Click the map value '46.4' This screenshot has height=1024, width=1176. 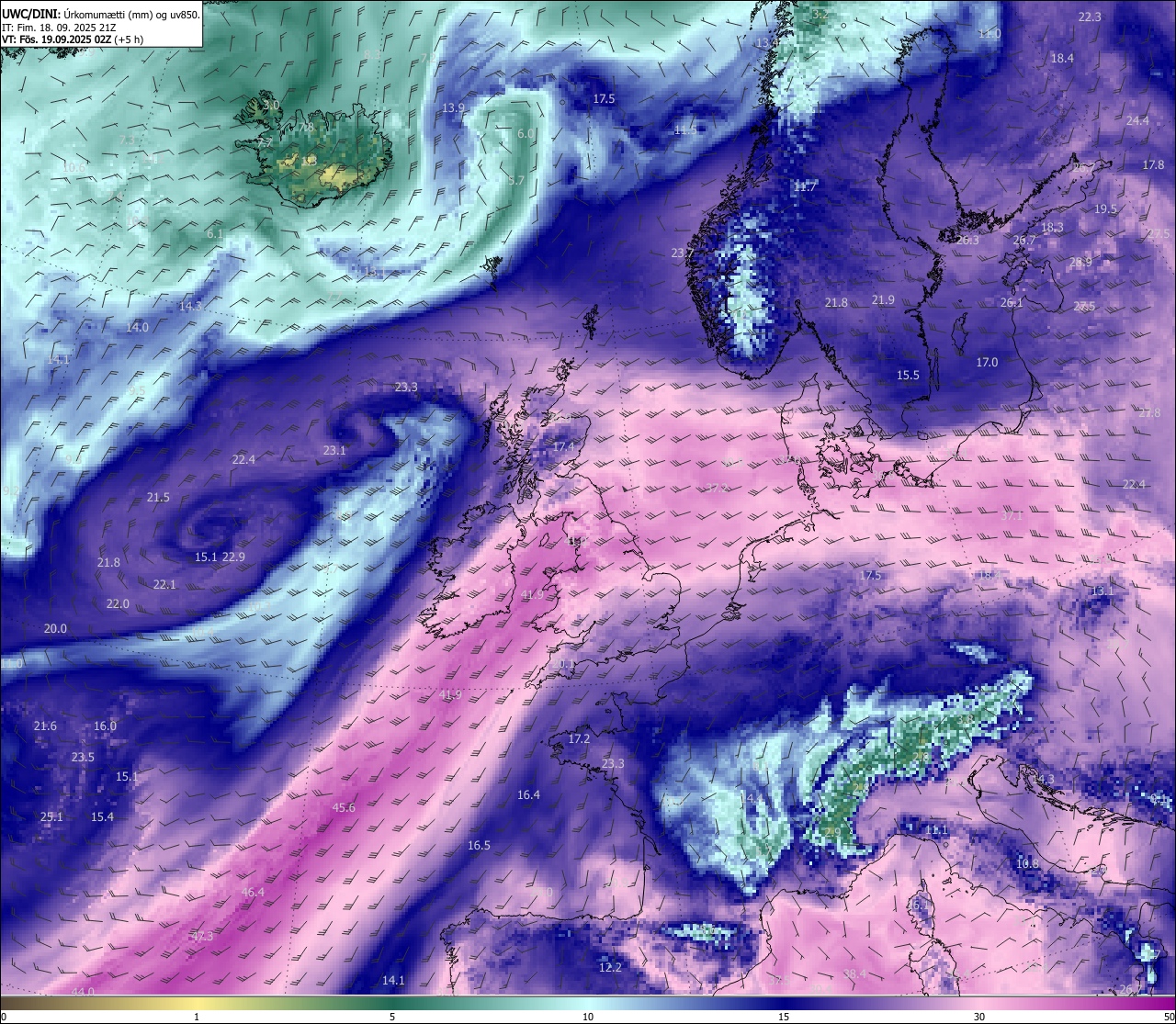coord(253,892)
